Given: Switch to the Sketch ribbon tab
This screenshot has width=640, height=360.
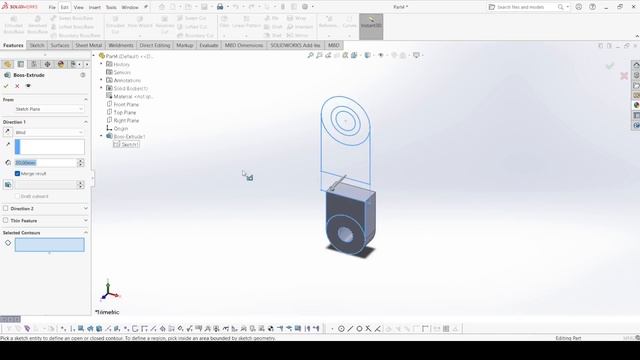Looking at the screenshot, I should point(37,45).
